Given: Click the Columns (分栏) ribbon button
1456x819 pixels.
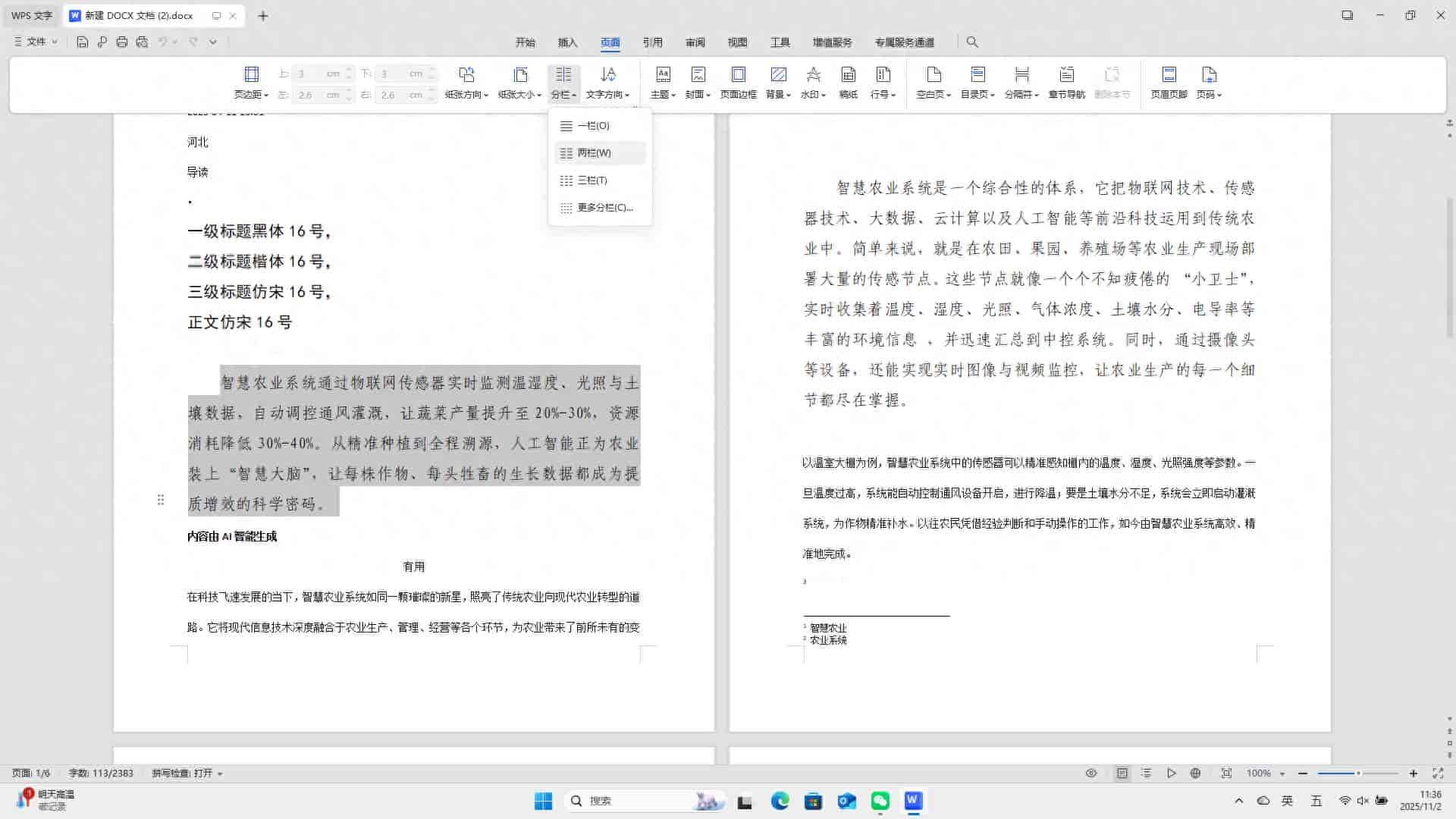Looking at the screenshot, I should tap(563, 83).
